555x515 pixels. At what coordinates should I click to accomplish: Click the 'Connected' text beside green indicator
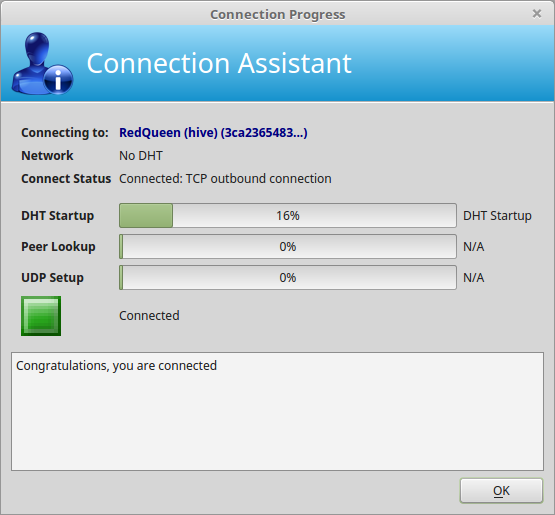(x=149, y=316)
